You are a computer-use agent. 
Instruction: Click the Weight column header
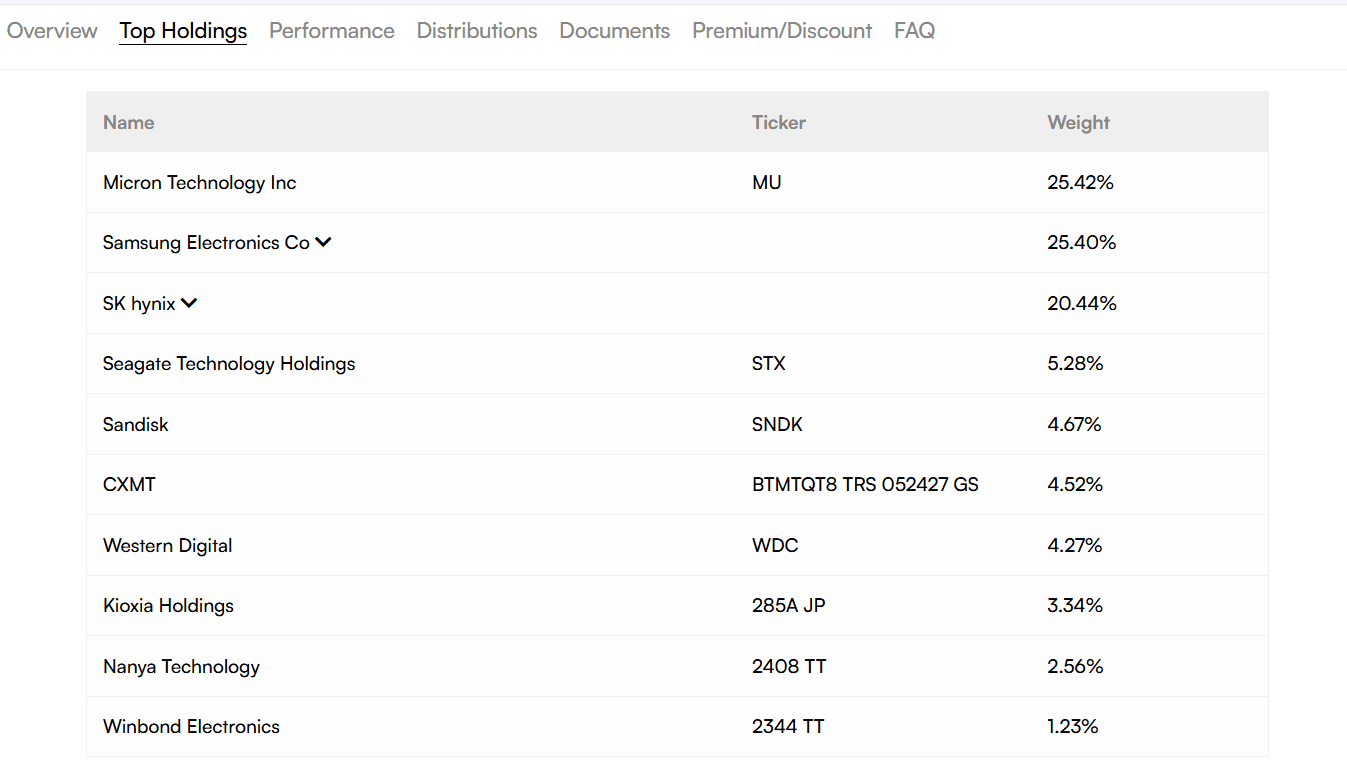pos(1079,122)
